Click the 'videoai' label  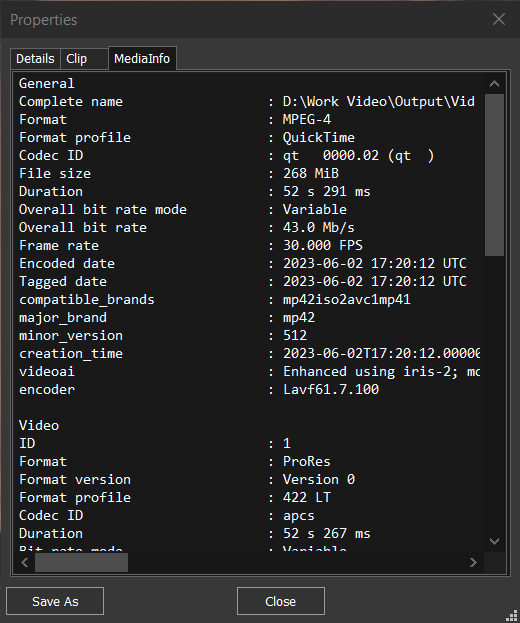coord(46,372)
